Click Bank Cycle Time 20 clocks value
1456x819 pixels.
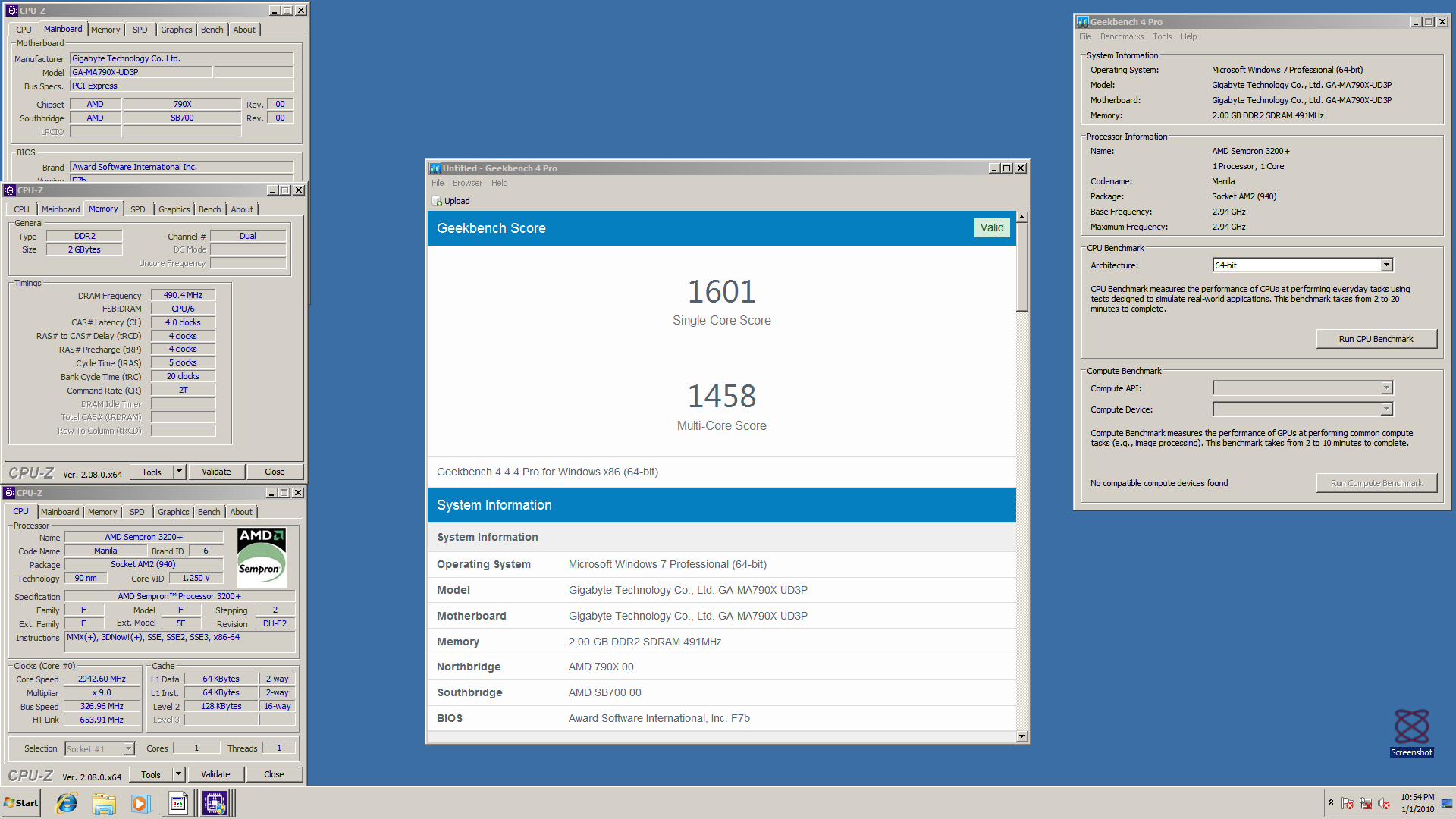pos(183,376)
